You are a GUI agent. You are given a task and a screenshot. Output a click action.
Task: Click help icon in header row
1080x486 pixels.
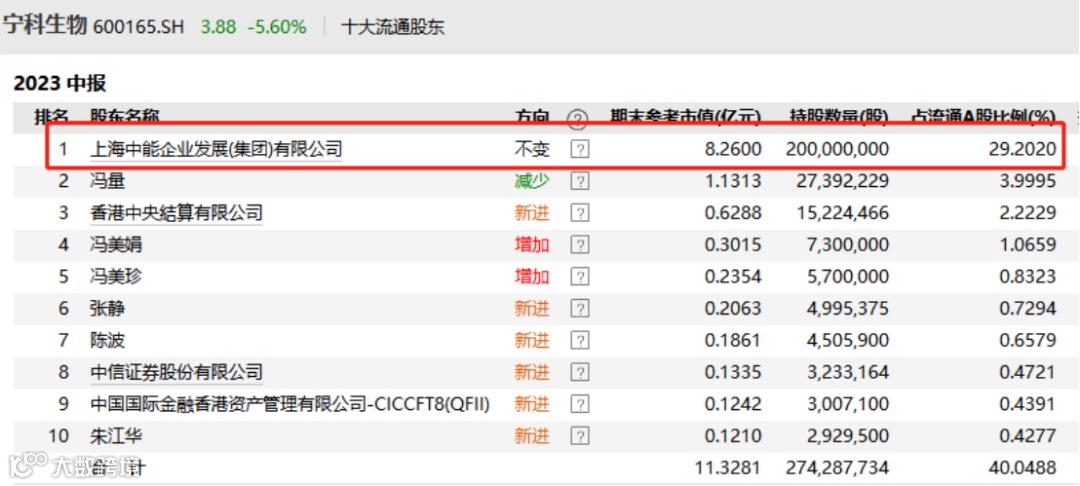(x=577, y=120)
